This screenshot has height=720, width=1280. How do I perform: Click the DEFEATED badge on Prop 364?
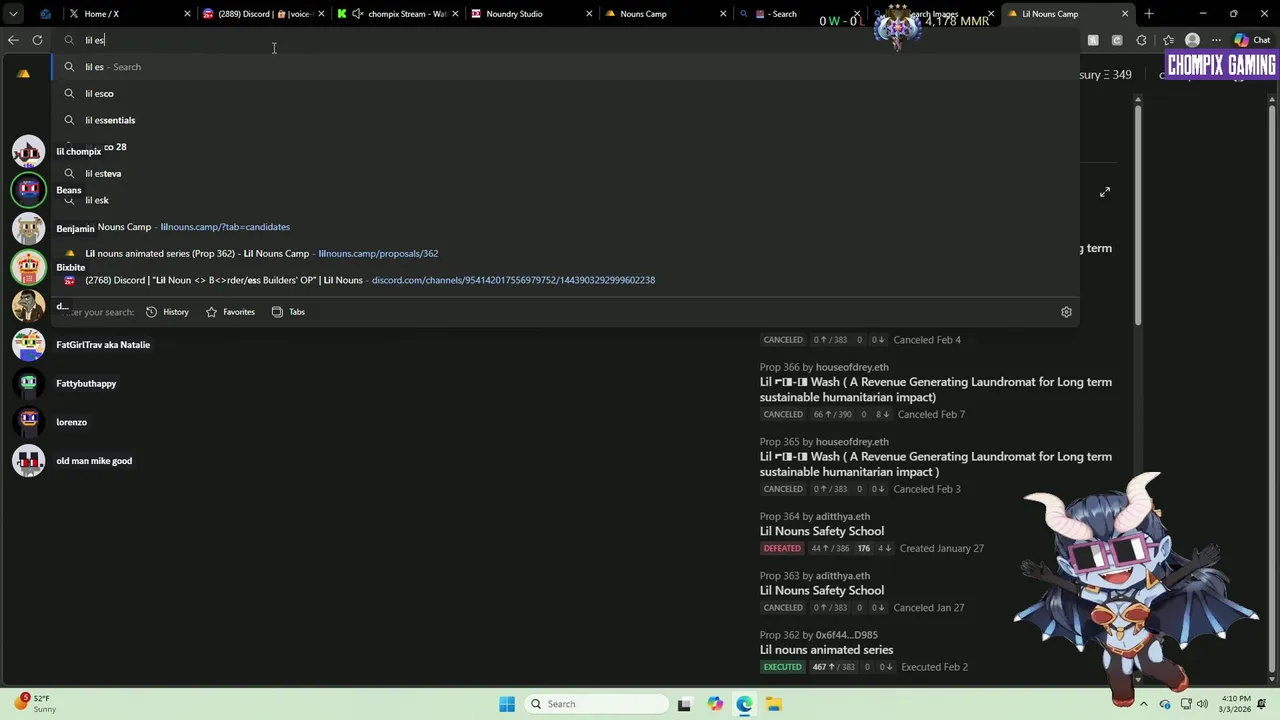[782, 548]
